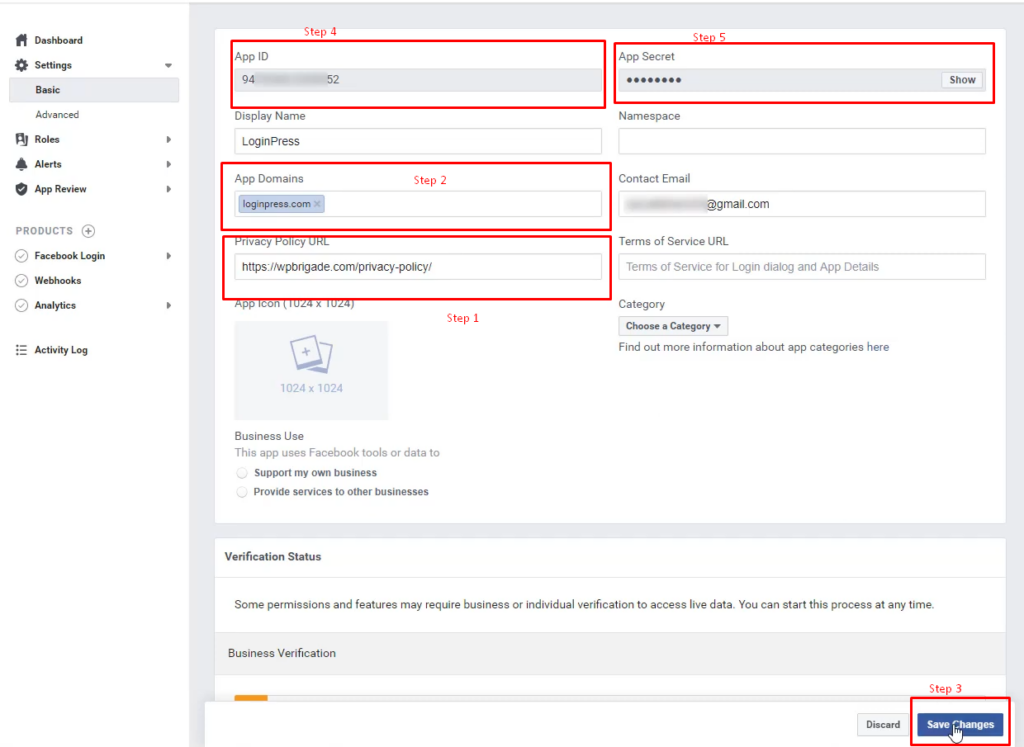Screen dimensions: 1024x747
Task: Click the Discard button
Action: click(x=882, y=724)
